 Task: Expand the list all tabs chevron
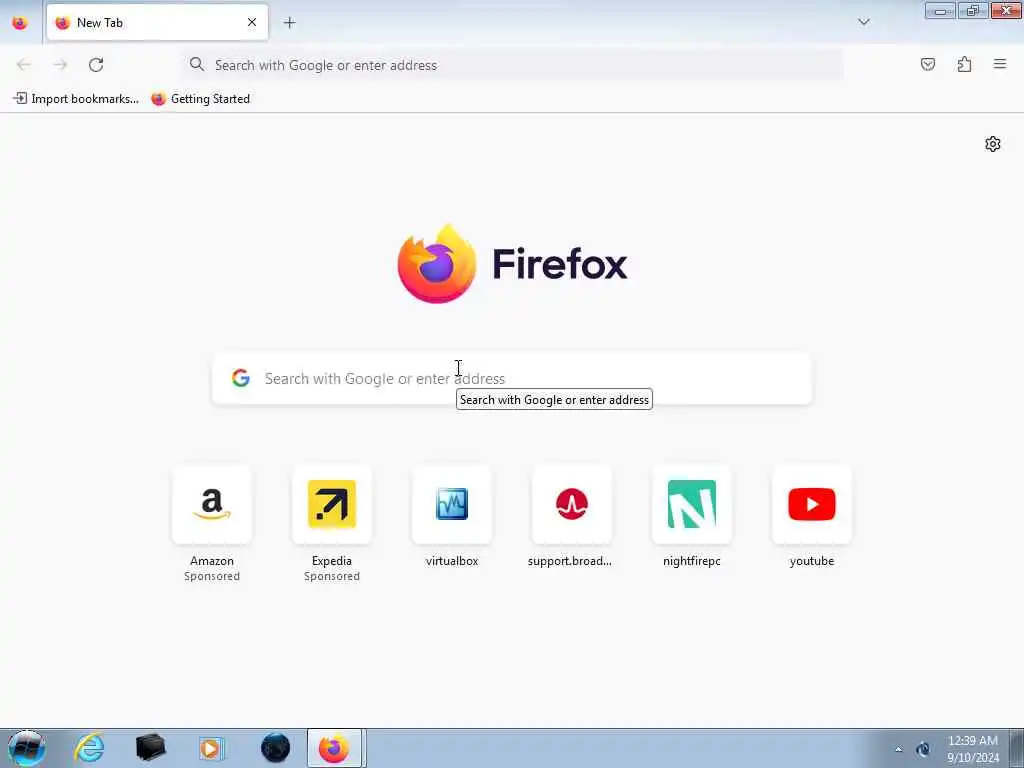863,22
